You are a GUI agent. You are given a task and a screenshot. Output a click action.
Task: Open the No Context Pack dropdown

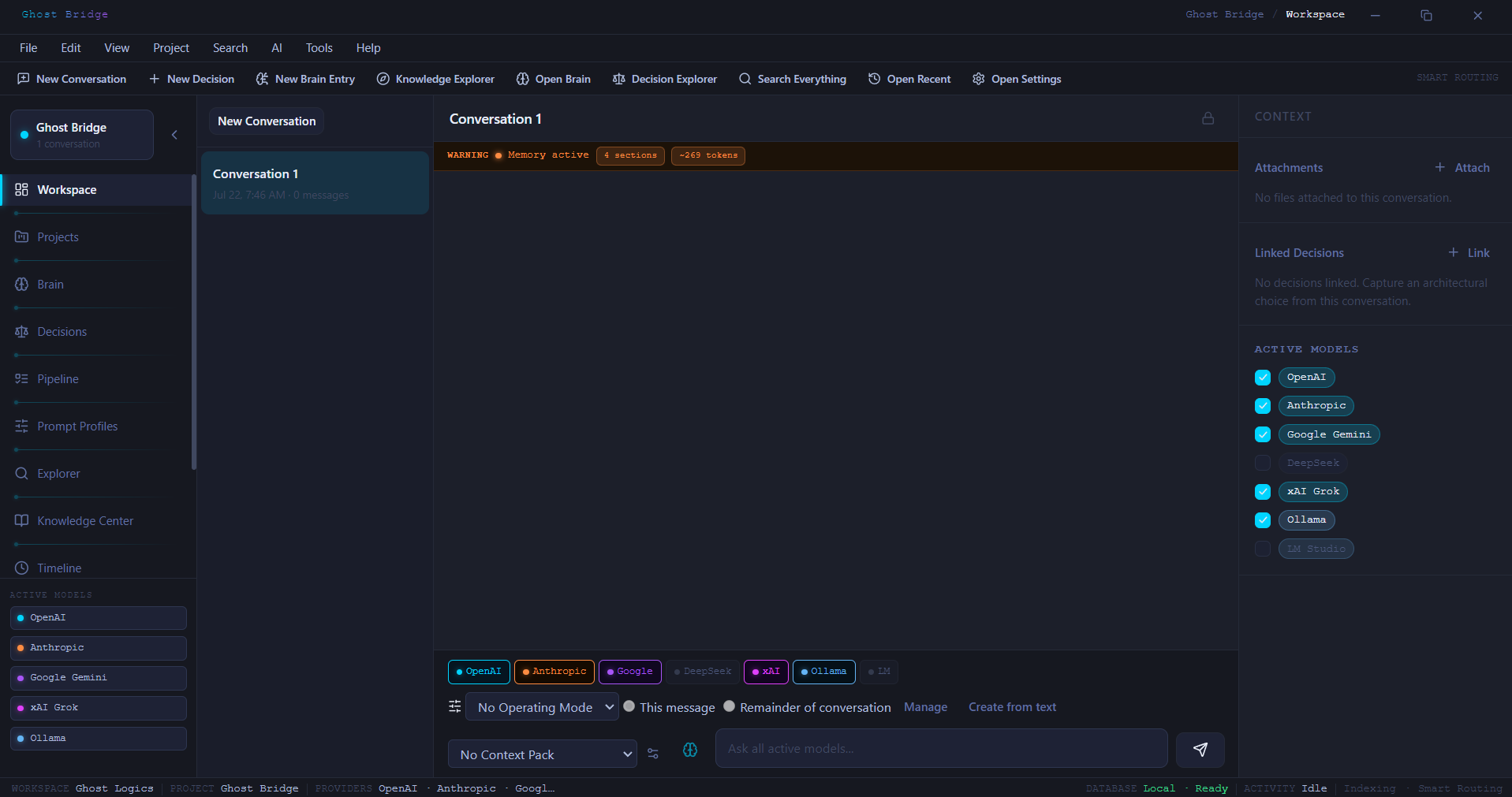[543, 754]
